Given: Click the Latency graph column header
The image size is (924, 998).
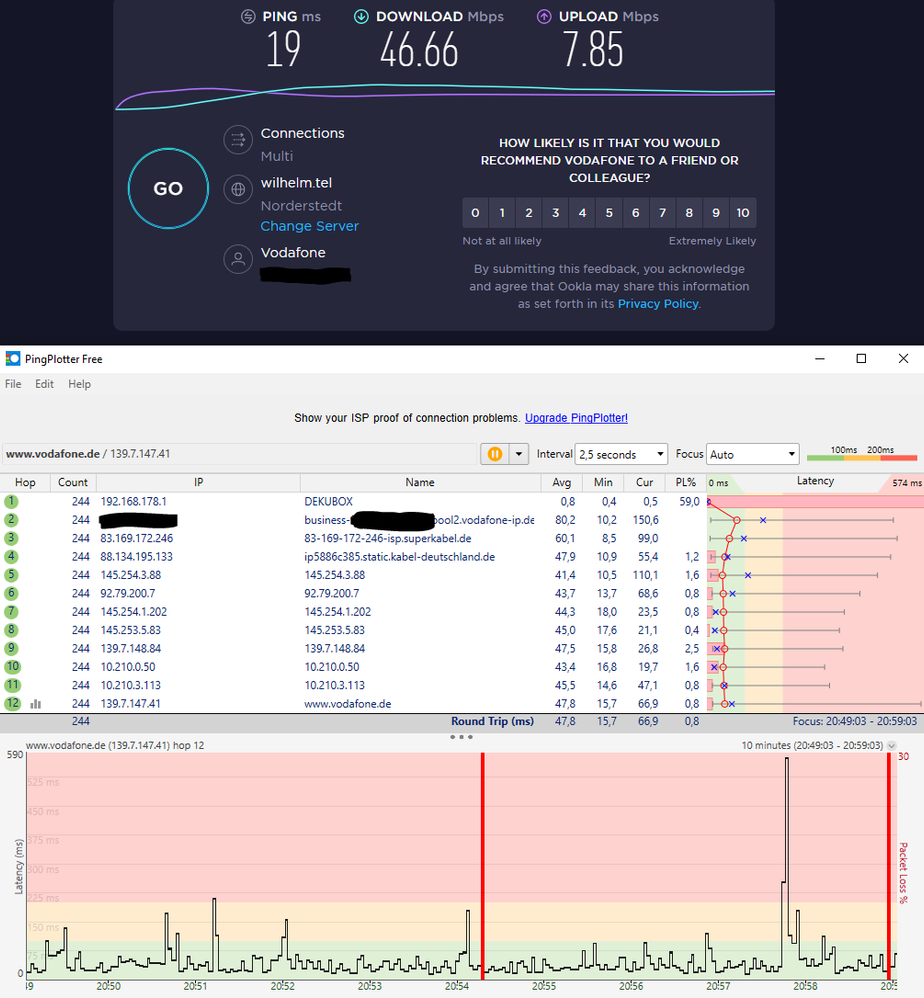Looking at the screenshot, I should [815, 481].
